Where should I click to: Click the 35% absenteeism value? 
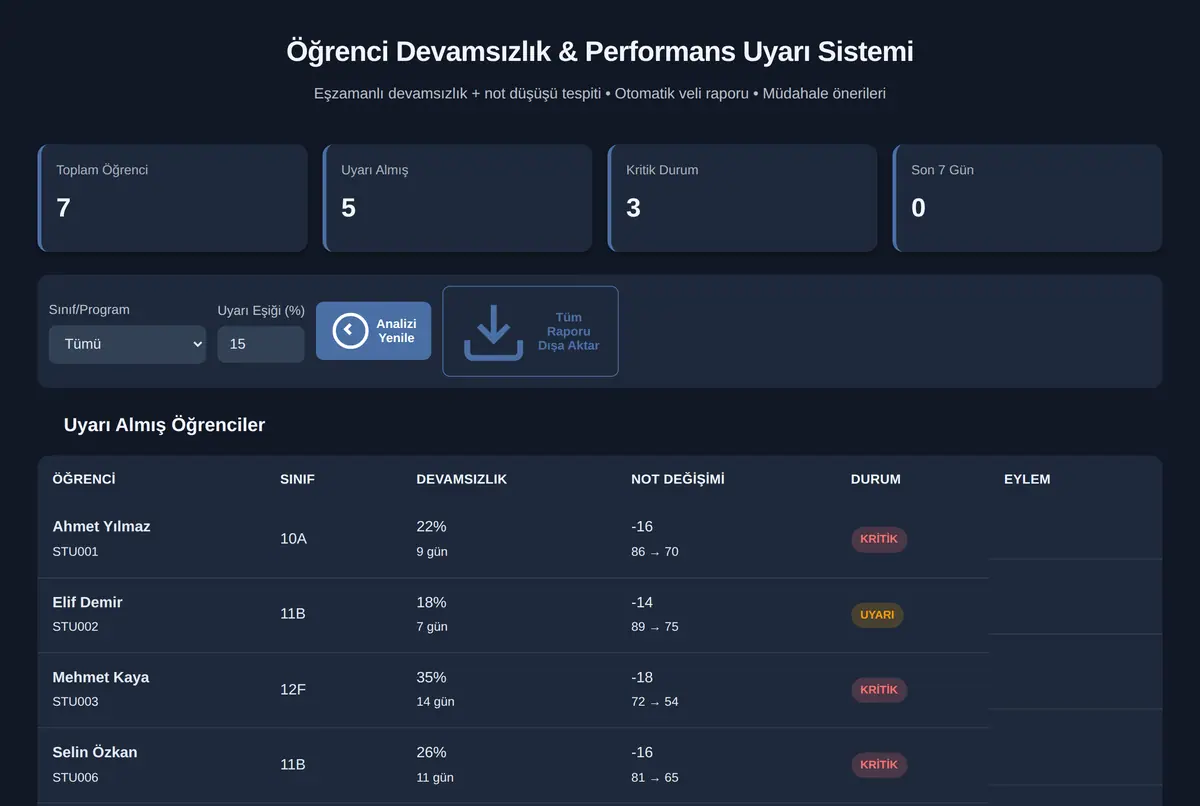[431, 677]
